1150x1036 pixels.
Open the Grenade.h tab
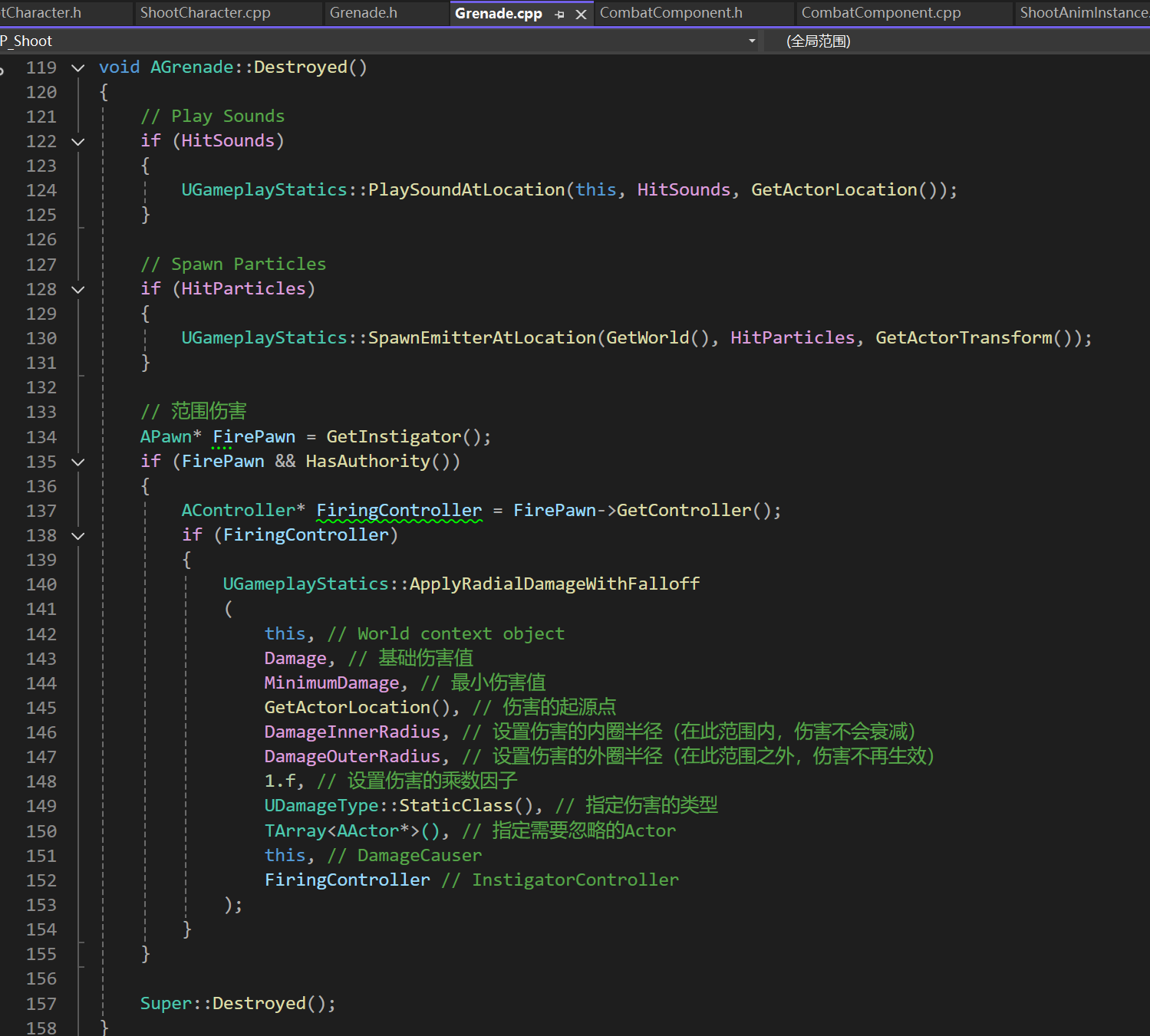(x=363, y=13)
